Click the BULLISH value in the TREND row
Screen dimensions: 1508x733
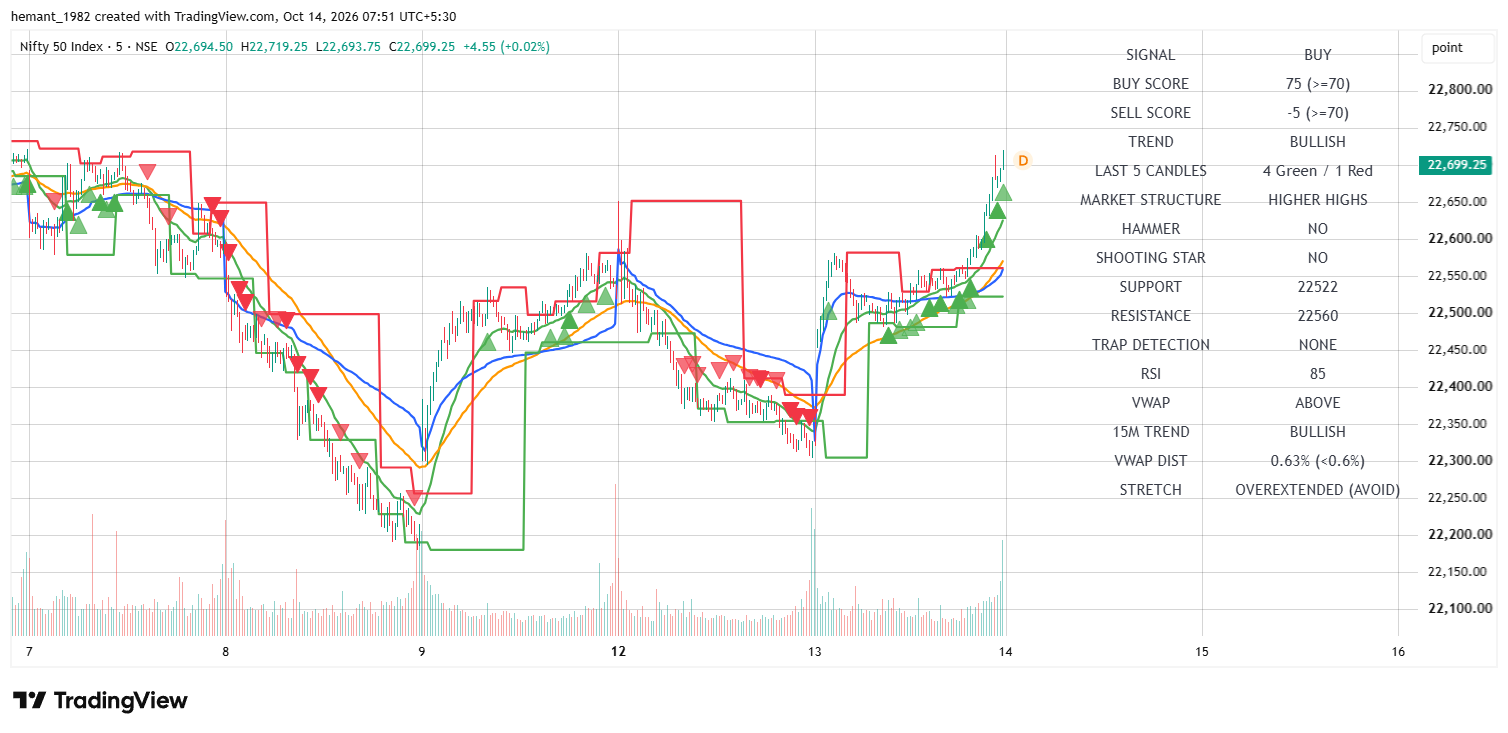pos(1318,142)
